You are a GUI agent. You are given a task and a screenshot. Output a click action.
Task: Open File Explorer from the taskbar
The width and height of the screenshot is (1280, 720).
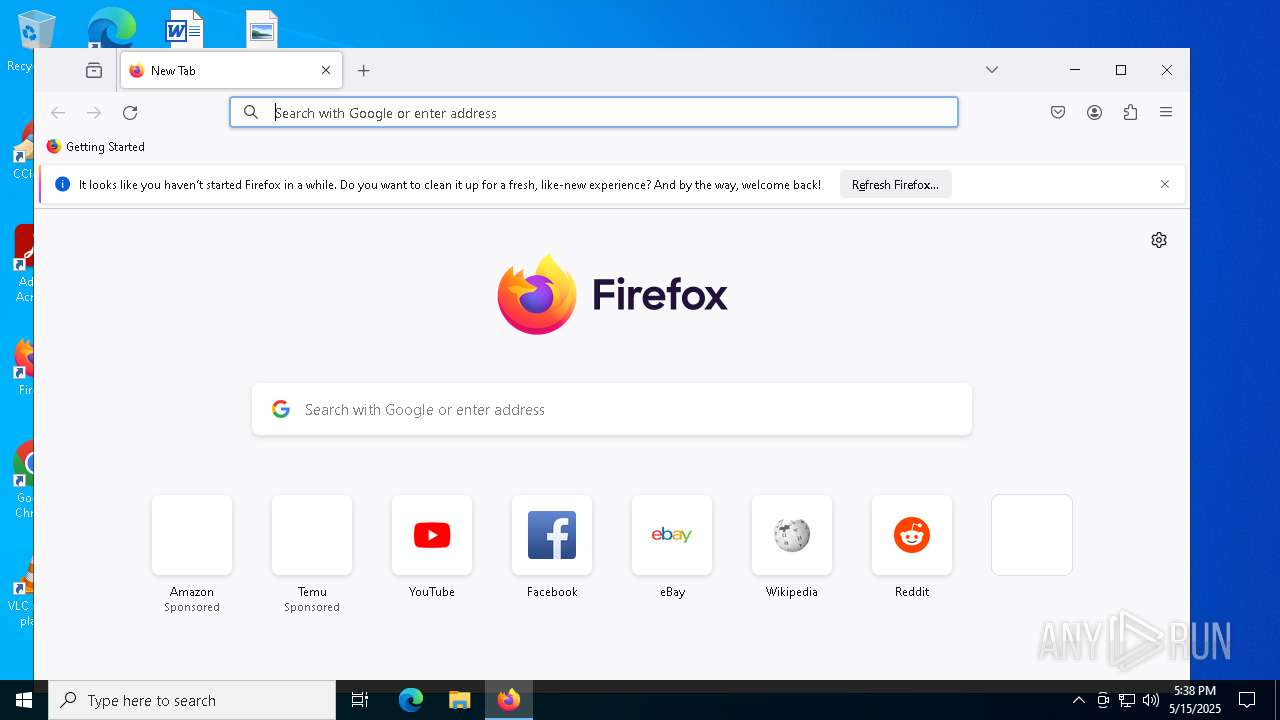click(459, 700)
